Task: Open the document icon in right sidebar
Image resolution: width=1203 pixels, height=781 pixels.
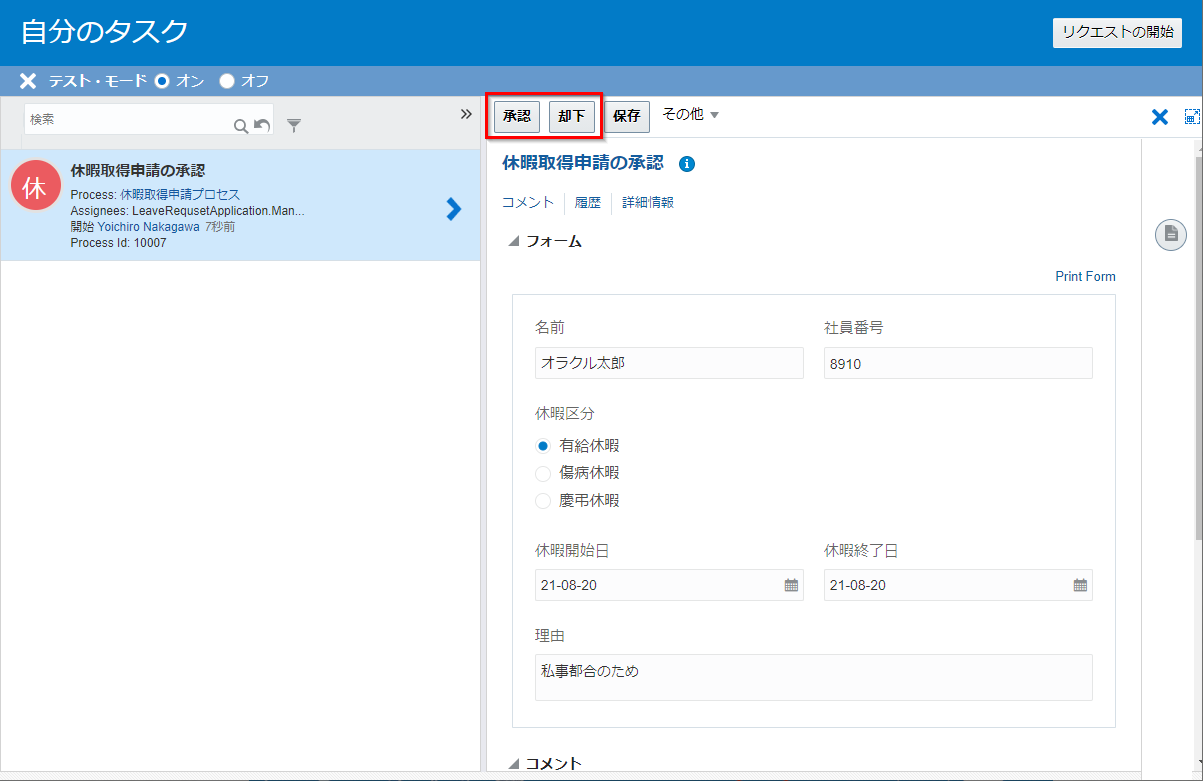Action: (1170, 235)
